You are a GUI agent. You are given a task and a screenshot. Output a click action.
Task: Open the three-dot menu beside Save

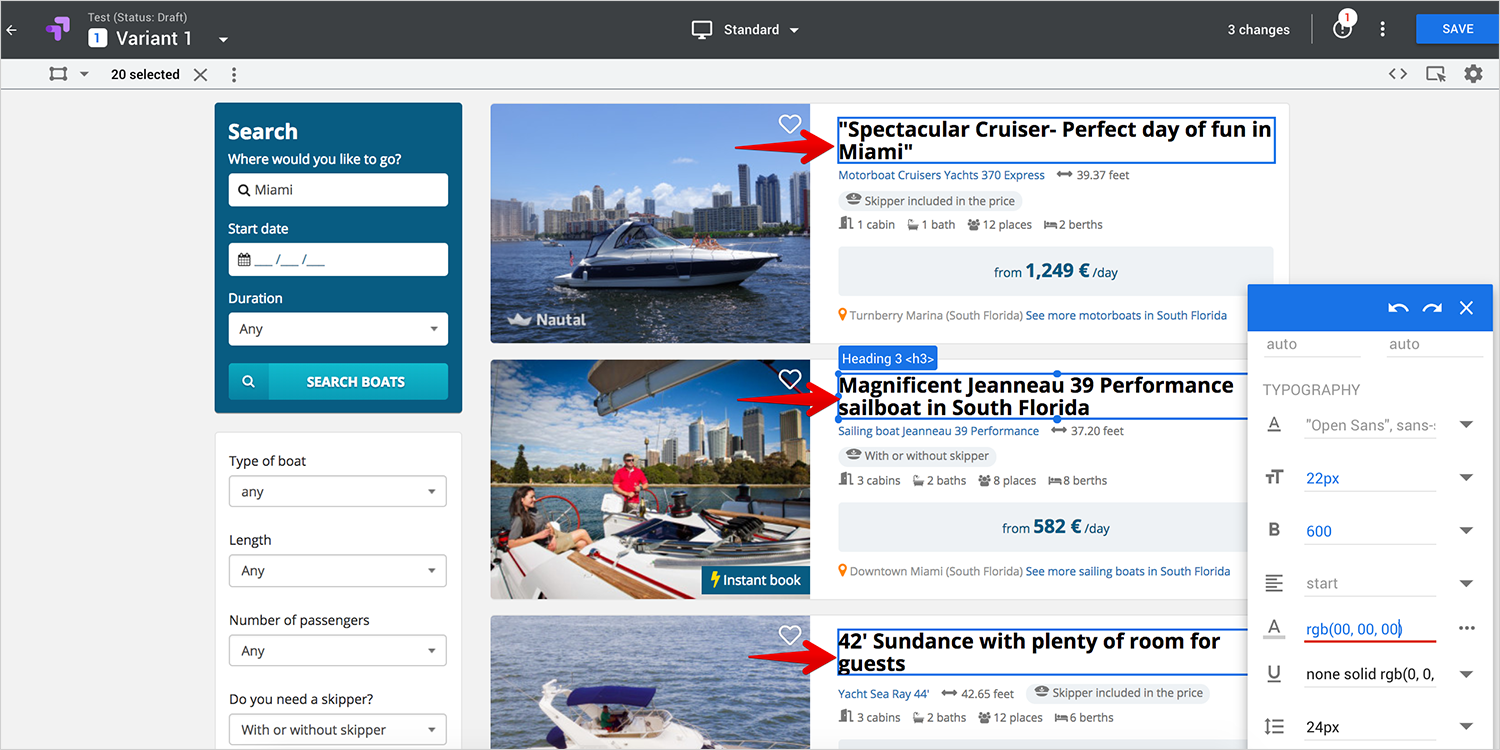(x=1383, y=29)
